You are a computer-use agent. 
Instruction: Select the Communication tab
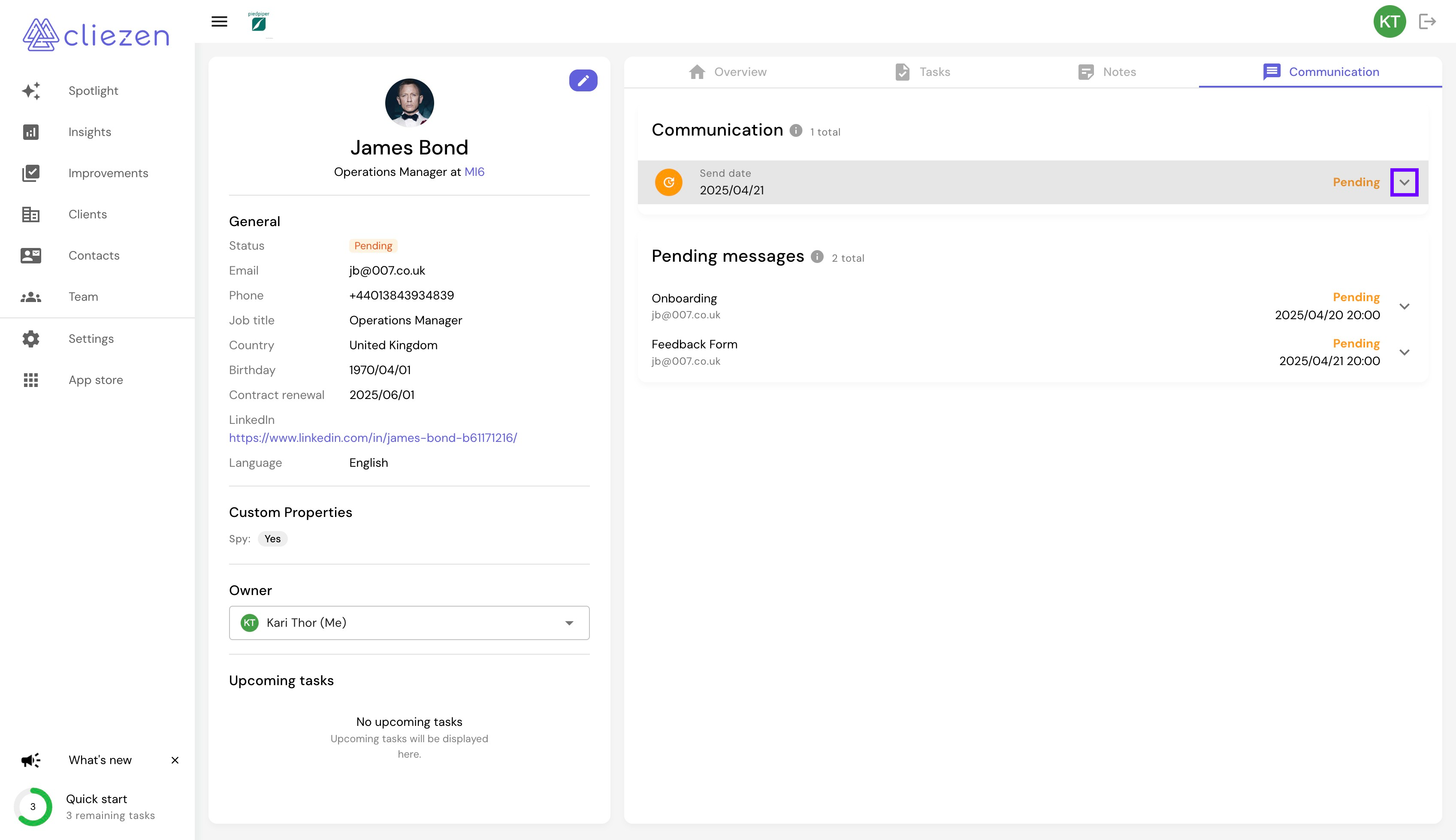[1320, 72]
